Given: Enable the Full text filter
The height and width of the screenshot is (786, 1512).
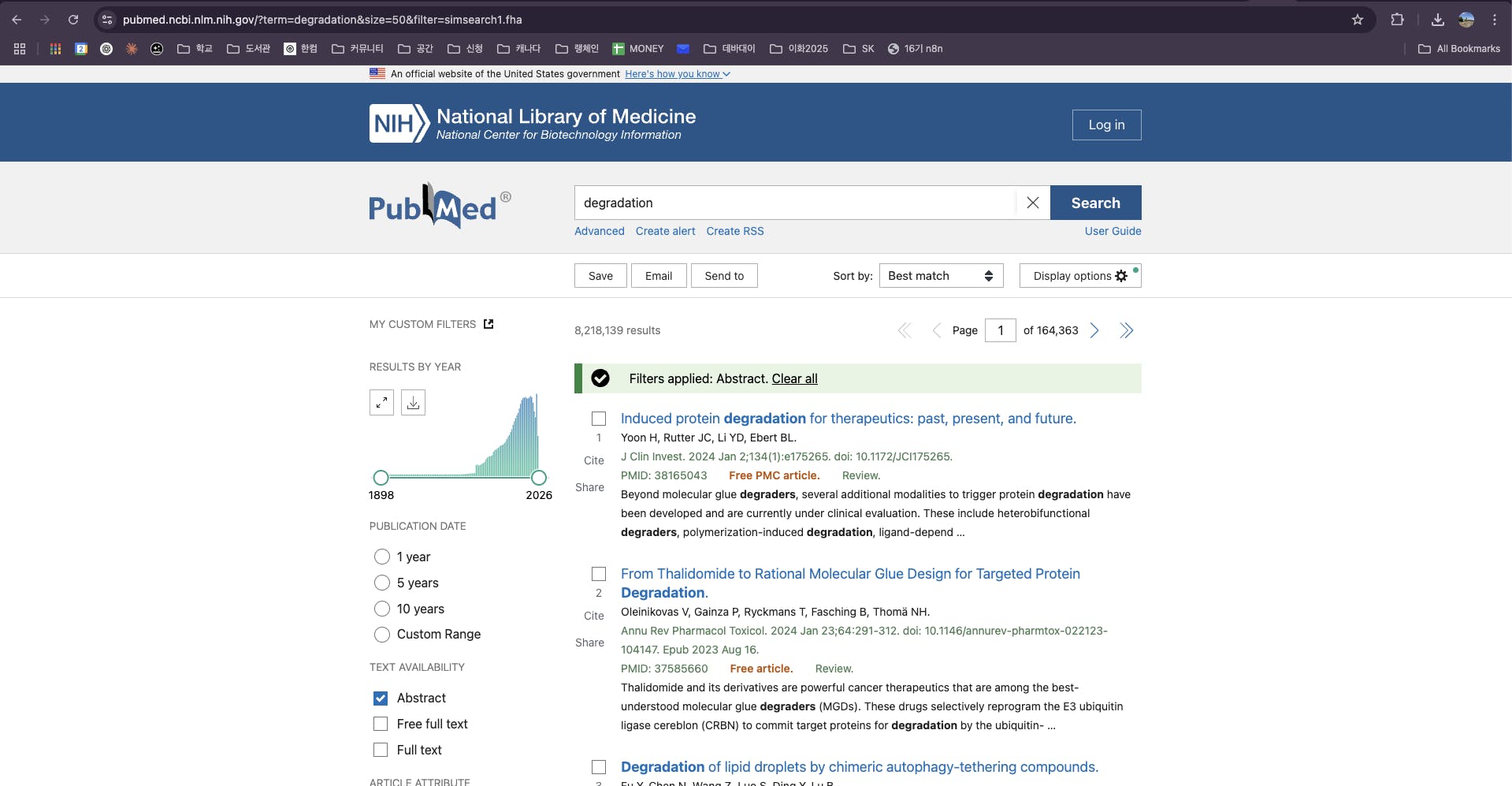Looking at the screenshot, I should tap(381, 750).
